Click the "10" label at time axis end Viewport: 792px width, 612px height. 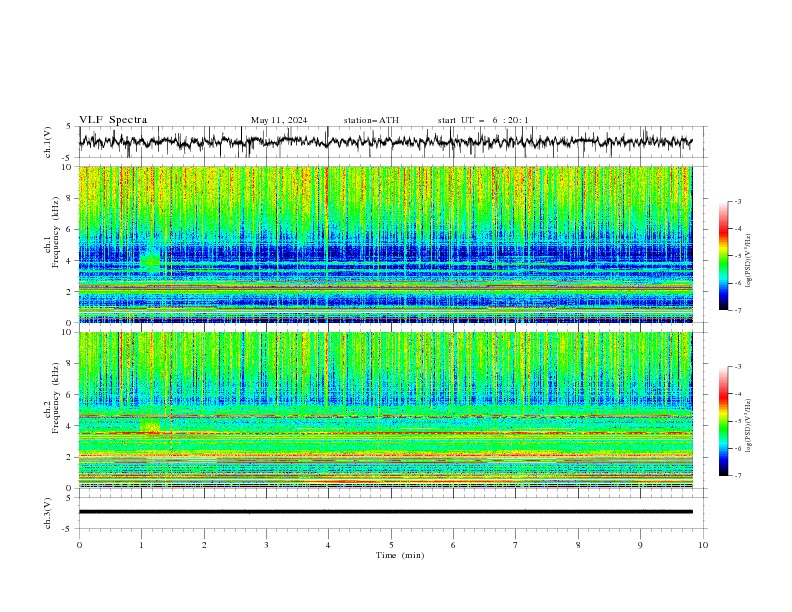[x=703, y=545]
